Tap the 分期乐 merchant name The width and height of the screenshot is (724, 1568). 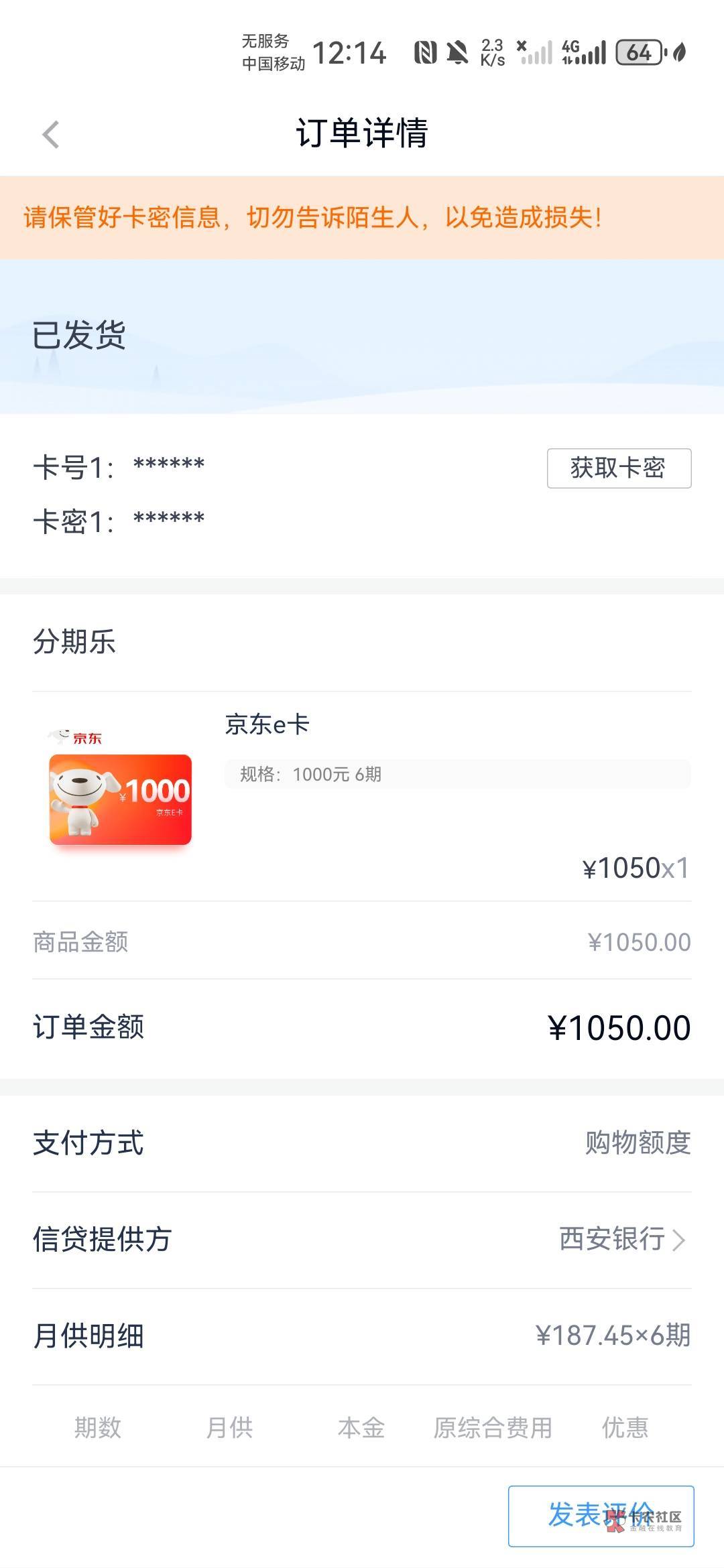pyautogui.click(x=74, y=642)
